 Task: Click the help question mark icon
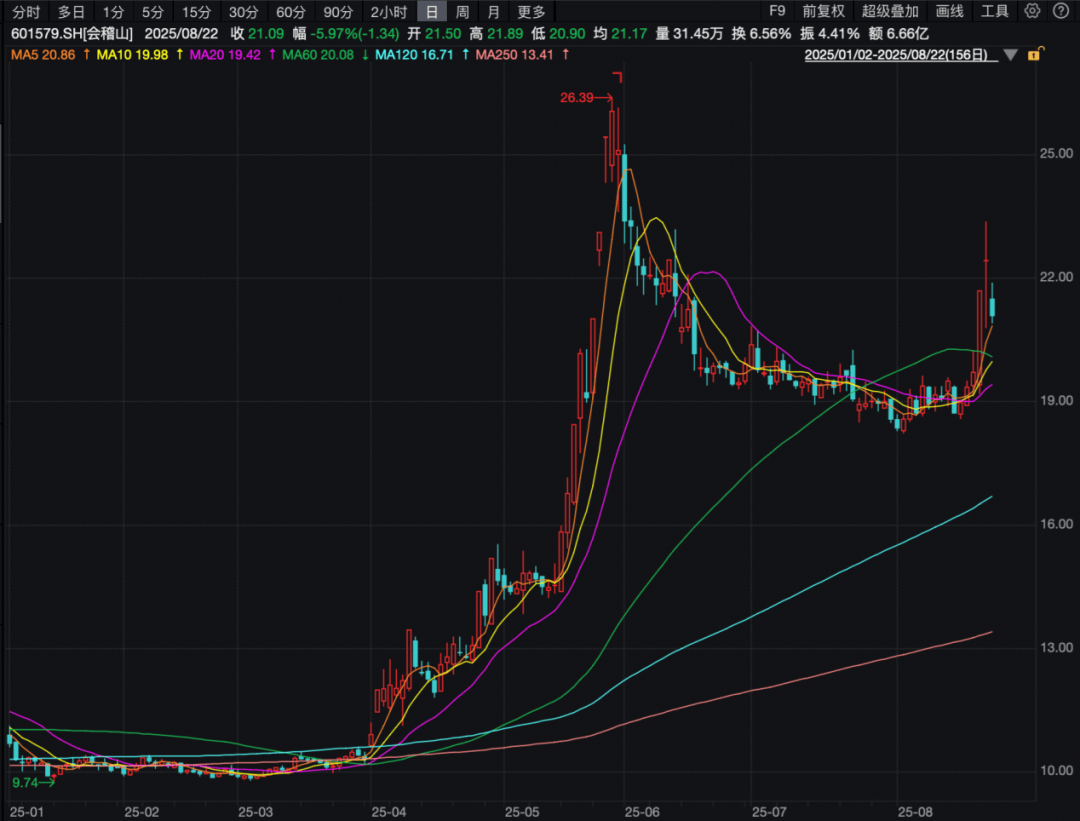(x=1061, y=13)
